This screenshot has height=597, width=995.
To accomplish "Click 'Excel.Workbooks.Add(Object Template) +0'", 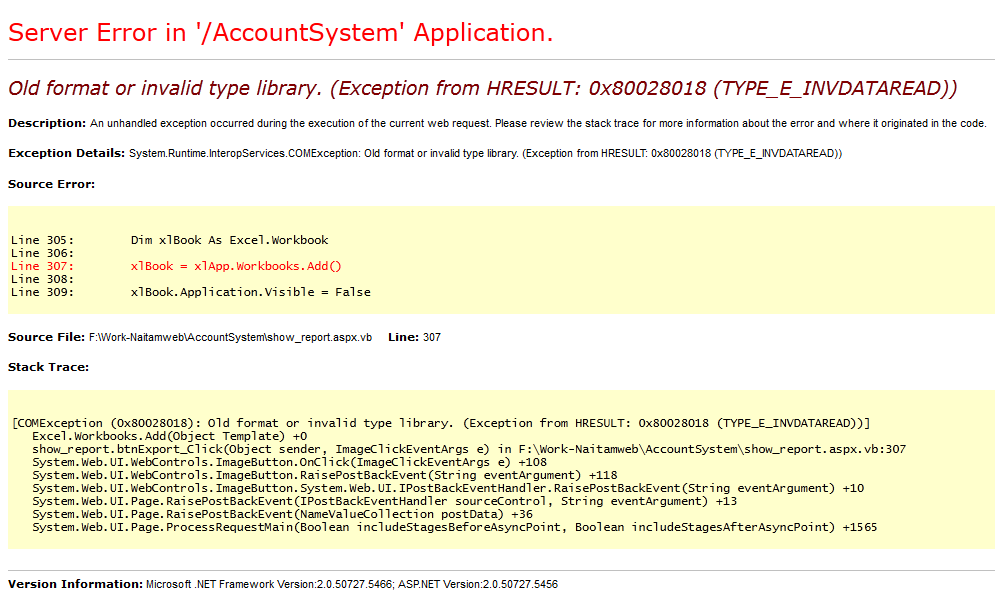I will click(169, 436).
